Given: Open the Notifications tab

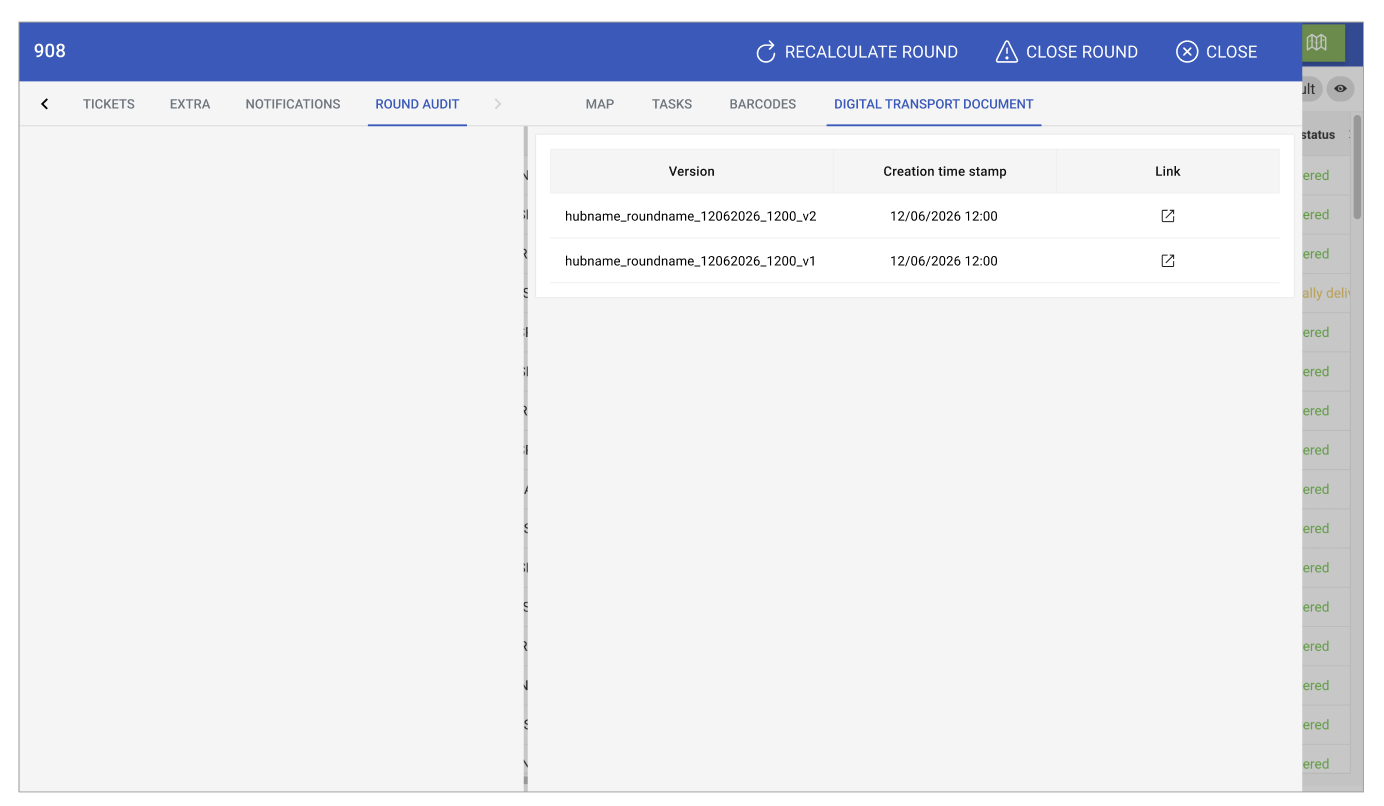Looking at the screenshot, I should (x=293, y=104).
